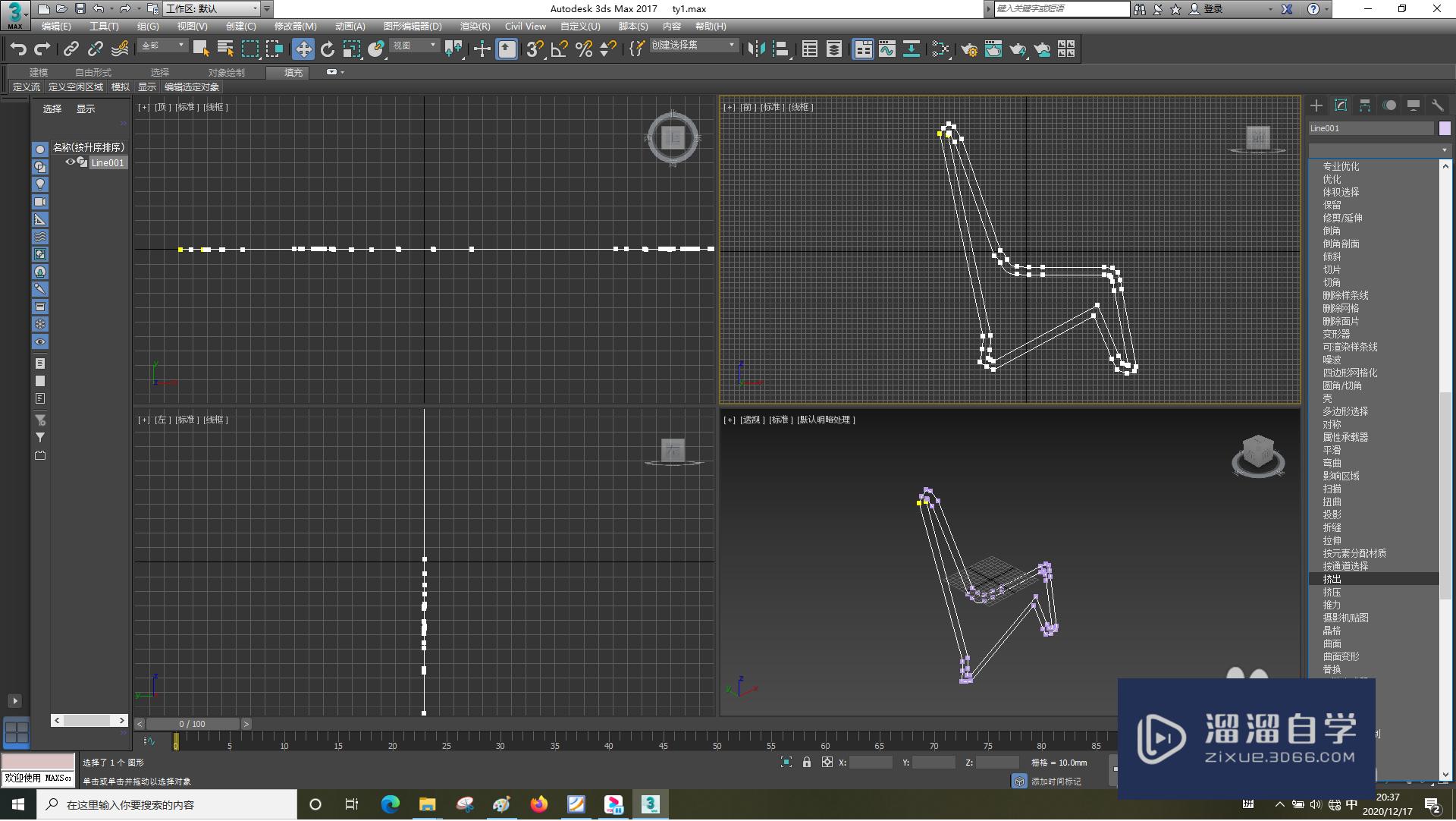Open the workspace dropdown 工作区: 默认
The width and height of the screenshot is (1456, 821).
pyautogui.click(x=212, y=9)
